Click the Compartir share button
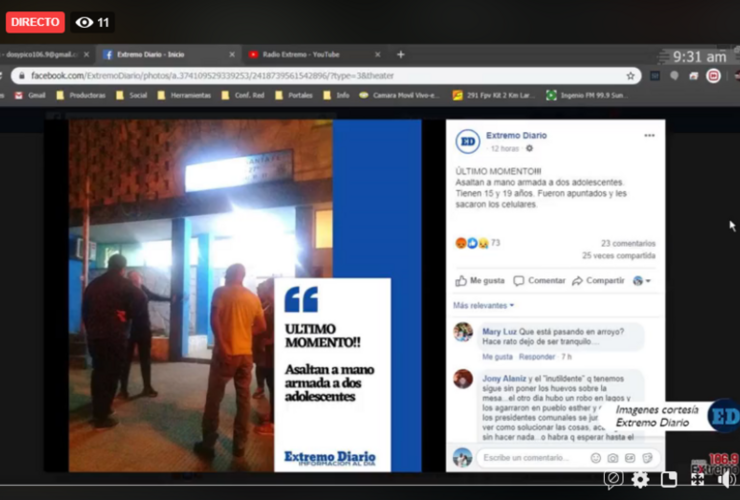The width and height of the screenshot is (740, 500). point(598,281)
